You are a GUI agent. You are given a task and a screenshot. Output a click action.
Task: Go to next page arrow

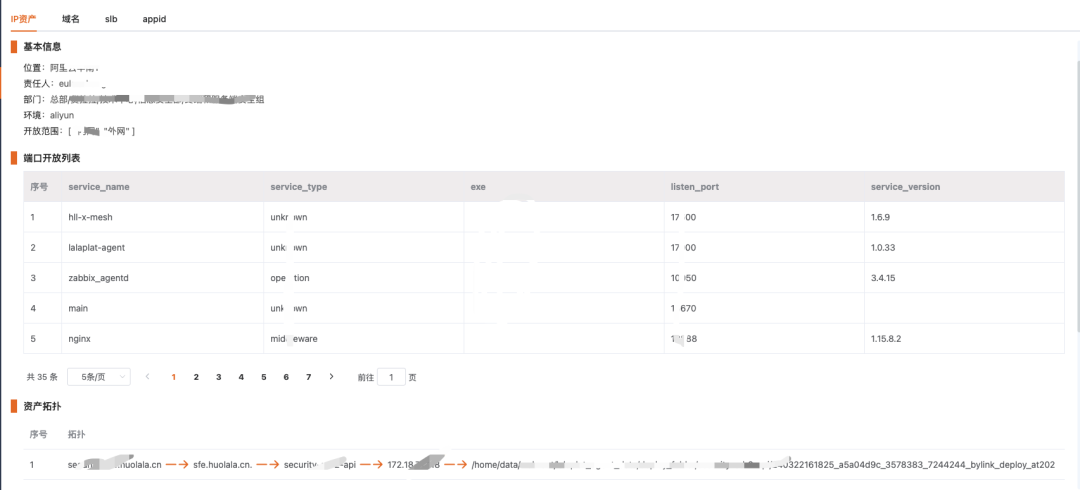click(x=331, y=377)
